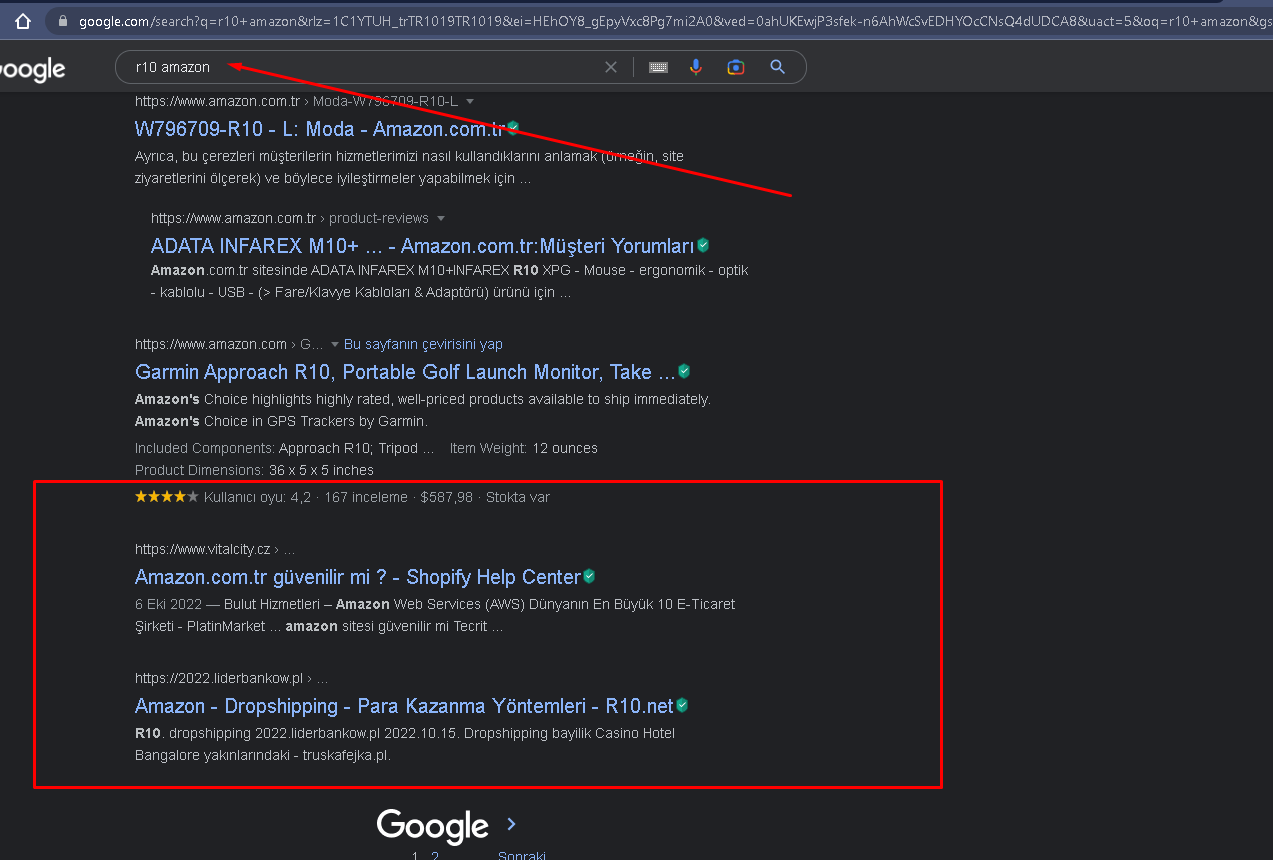Expand the arrow after product-reviews URL

[x=441, y=218]
